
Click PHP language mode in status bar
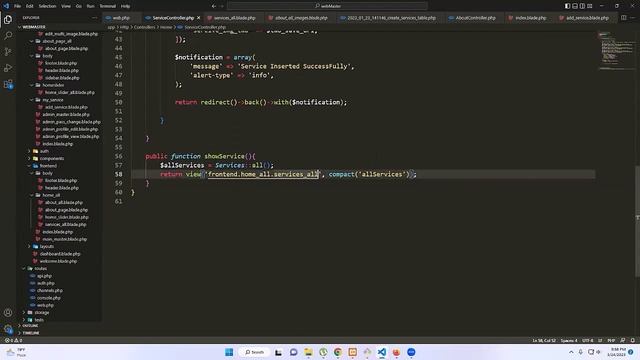click(x=611, y=340)
